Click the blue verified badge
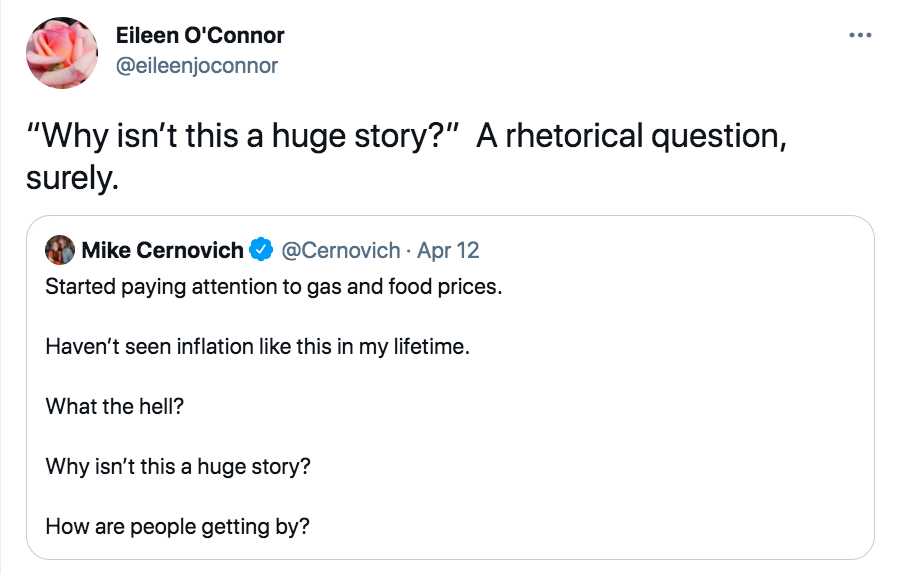This screenshot has width=897, height=574. pyautogui.click(x=262, y=250)
